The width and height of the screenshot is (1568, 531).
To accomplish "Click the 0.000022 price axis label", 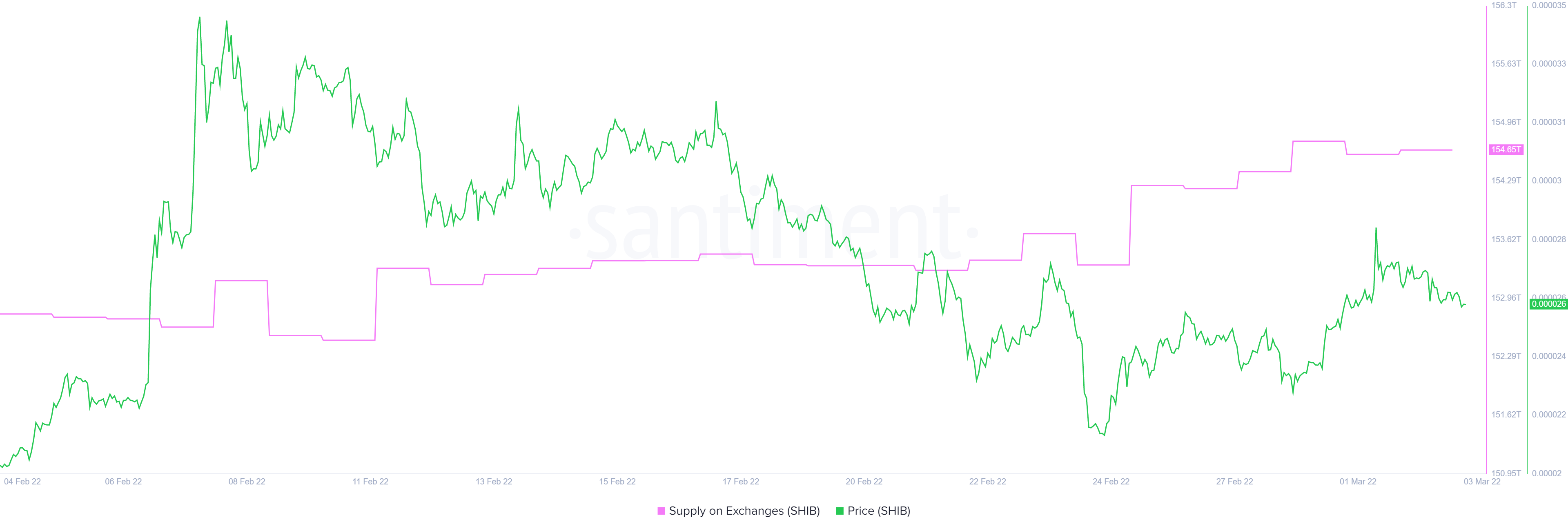I will point(1548,415).
